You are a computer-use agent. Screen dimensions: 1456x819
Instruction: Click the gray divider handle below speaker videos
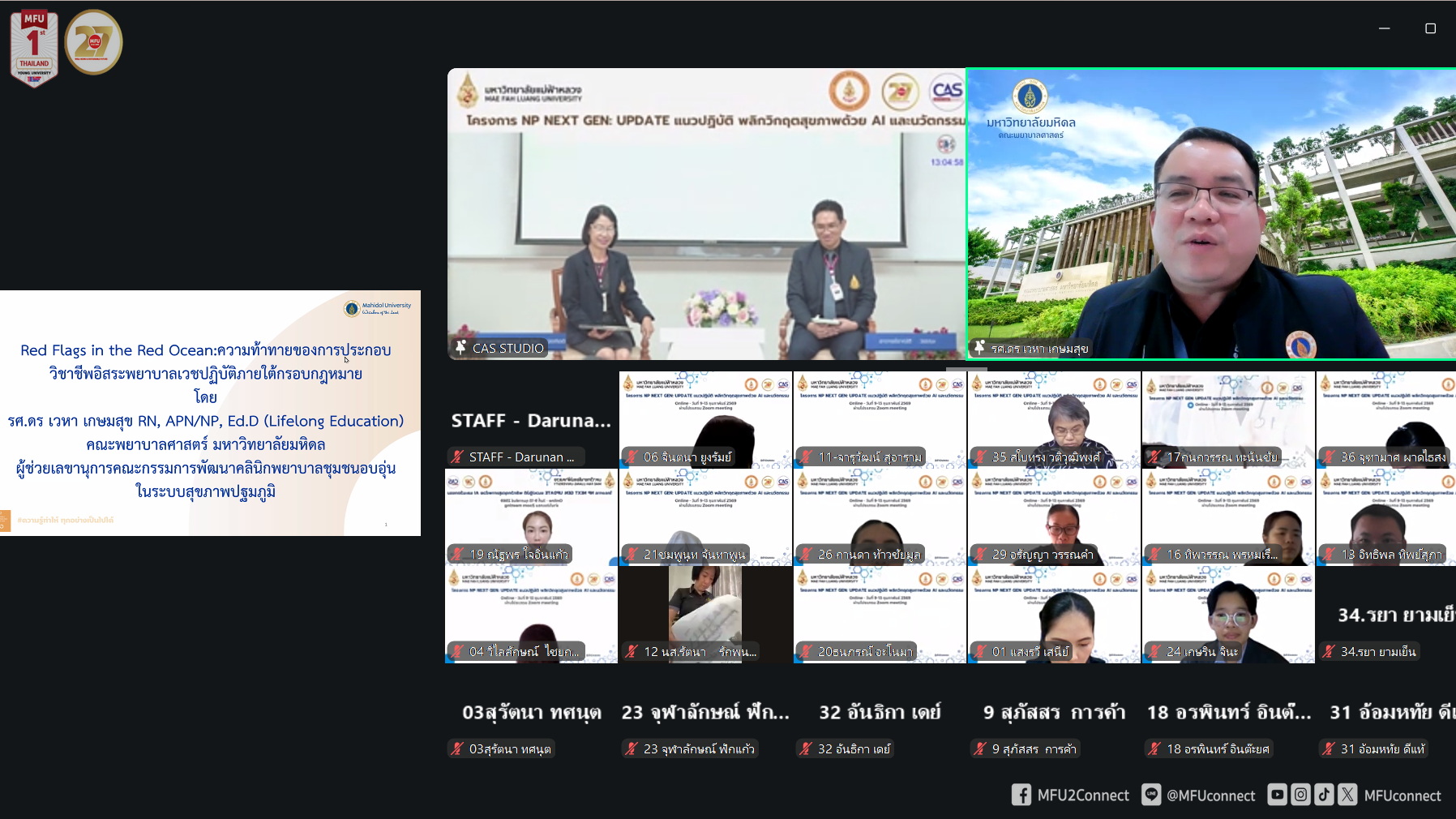966,369
